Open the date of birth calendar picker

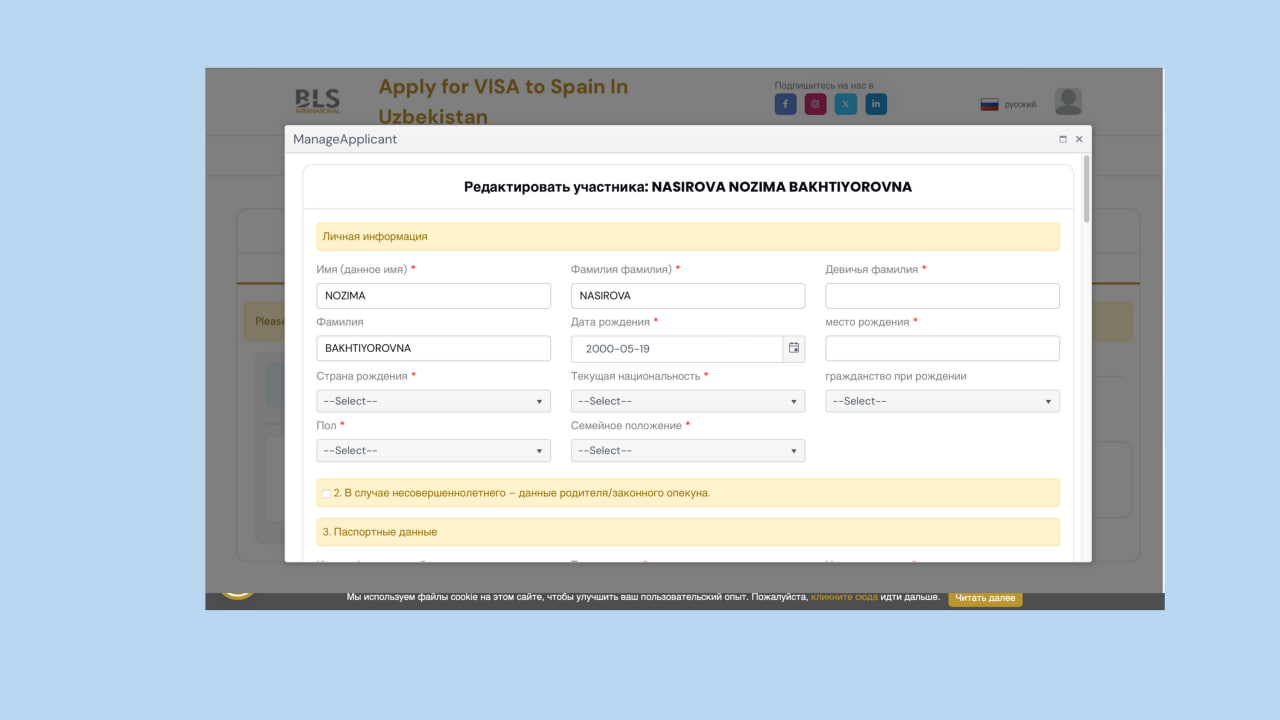(794, 348)
